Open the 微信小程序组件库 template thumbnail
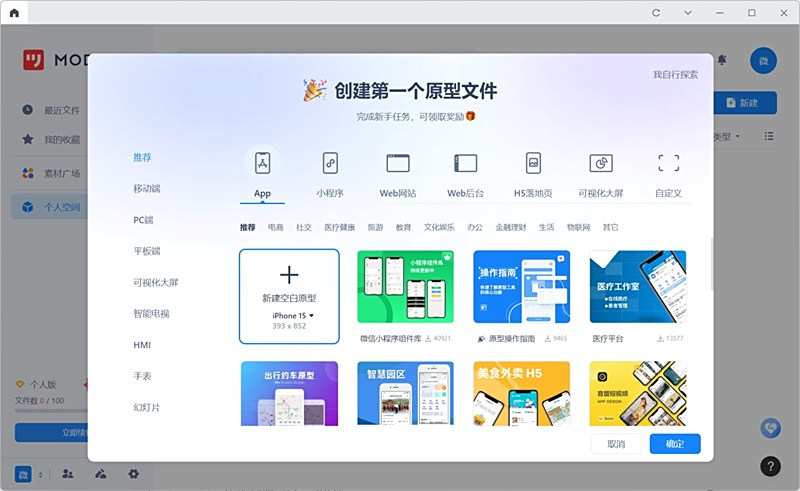 pos(405,287)
